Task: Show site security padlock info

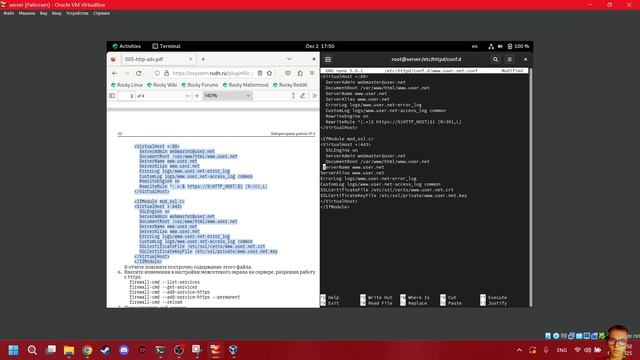Action: point(167,73)
